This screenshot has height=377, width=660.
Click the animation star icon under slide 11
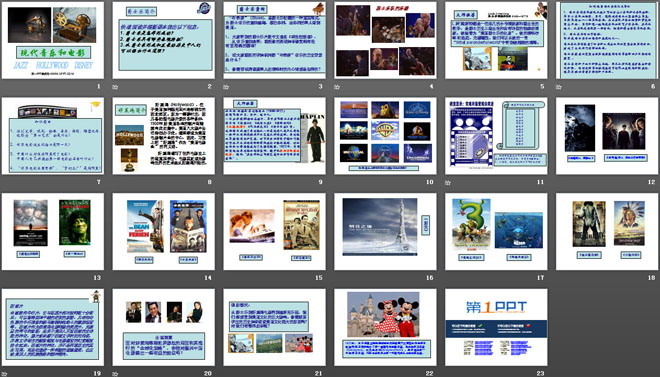(448, 183)
